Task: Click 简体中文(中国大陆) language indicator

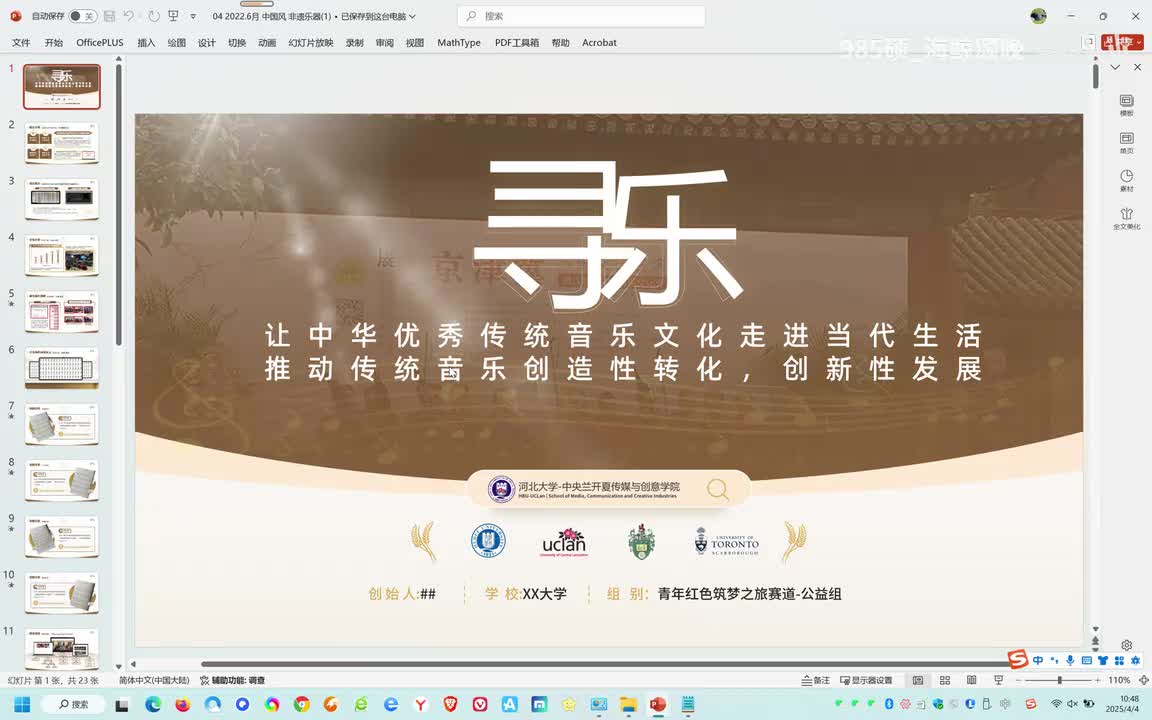Action: point(154,680)
